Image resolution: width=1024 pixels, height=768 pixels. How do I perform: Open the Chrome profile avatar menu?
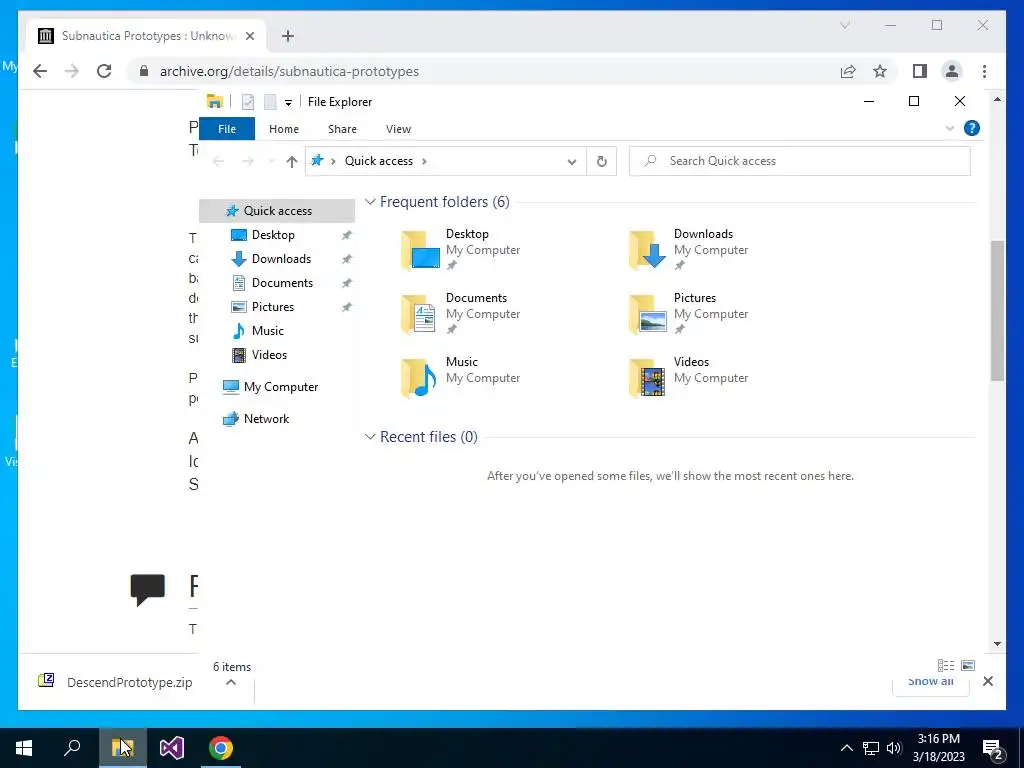click(x=952, y=71)
